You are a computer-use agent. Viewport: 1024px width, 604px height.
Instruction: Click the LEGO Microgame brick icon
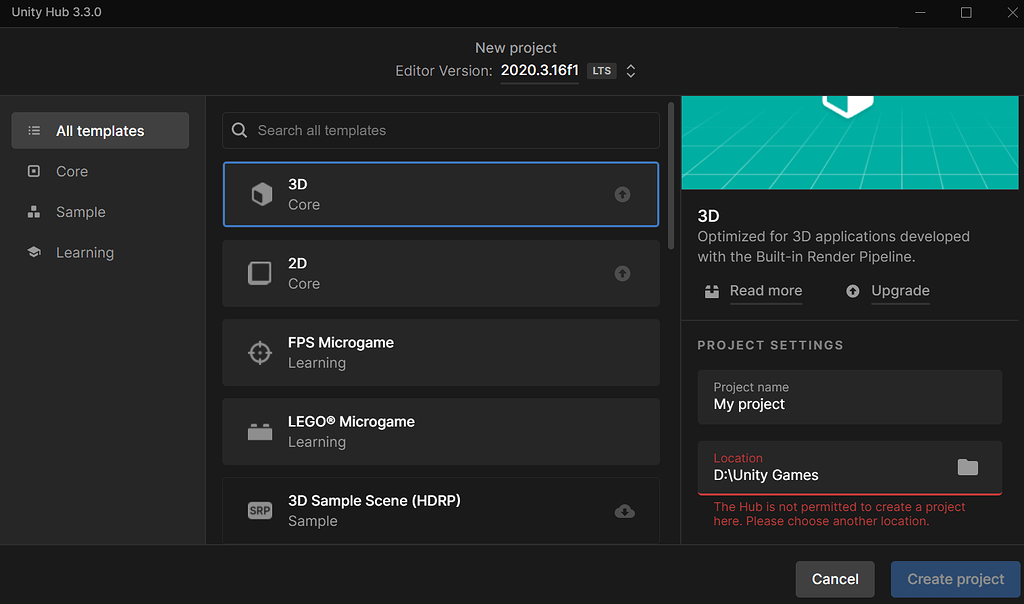point(260,431)
